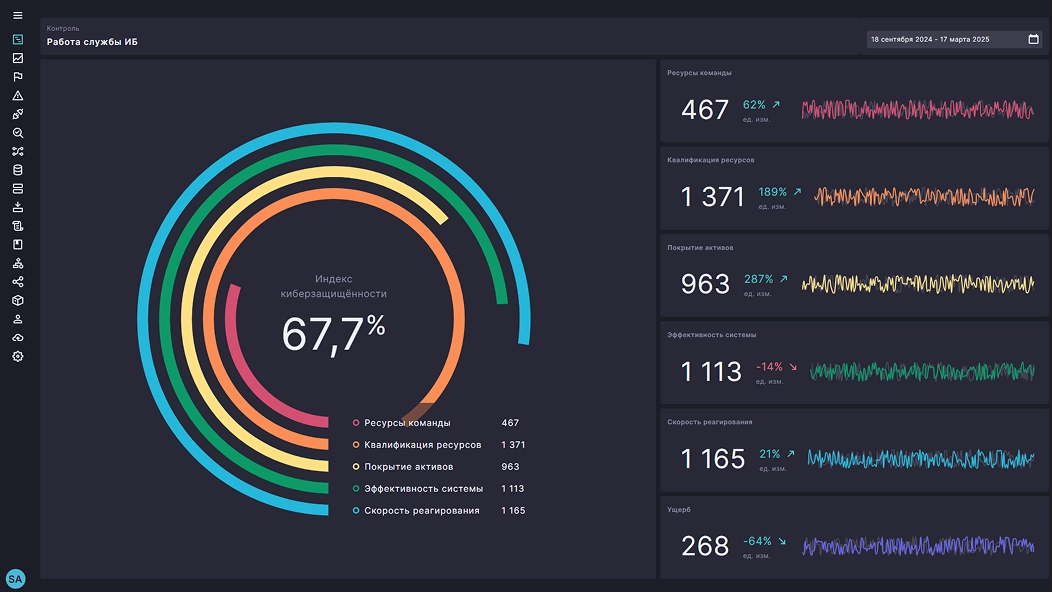Click the magnifier search sidebar icon
1052x592 pixels.
point(17,133)
